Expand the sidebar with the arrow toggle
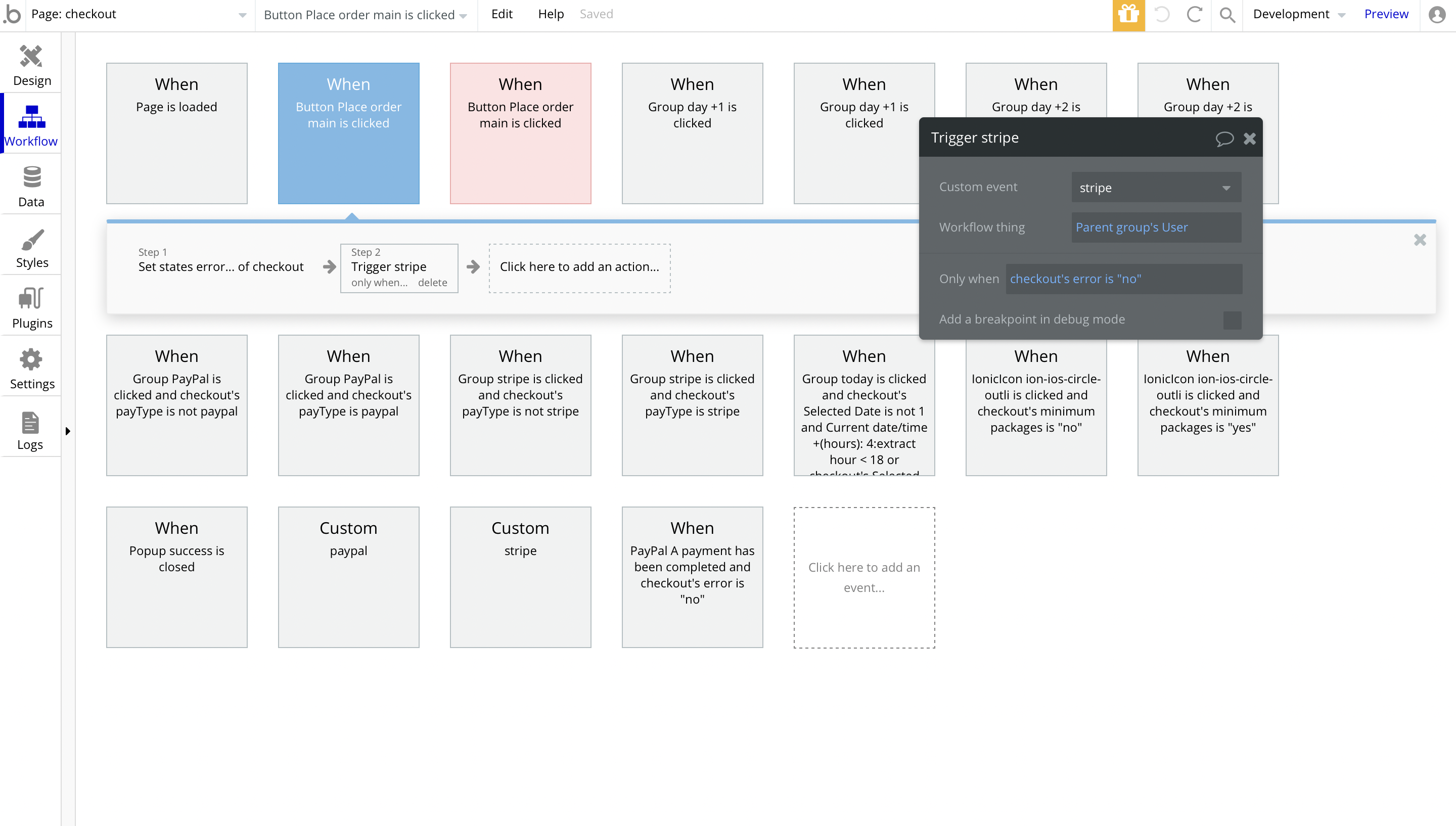The height and width of the screenshot is (826, 1456). pos(68,431)
